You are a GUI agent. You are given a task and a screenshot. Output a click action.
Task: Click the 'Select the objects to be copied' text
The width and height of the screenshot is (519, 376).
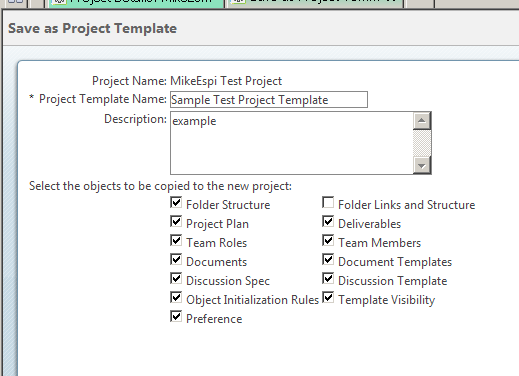coord(160,186)
